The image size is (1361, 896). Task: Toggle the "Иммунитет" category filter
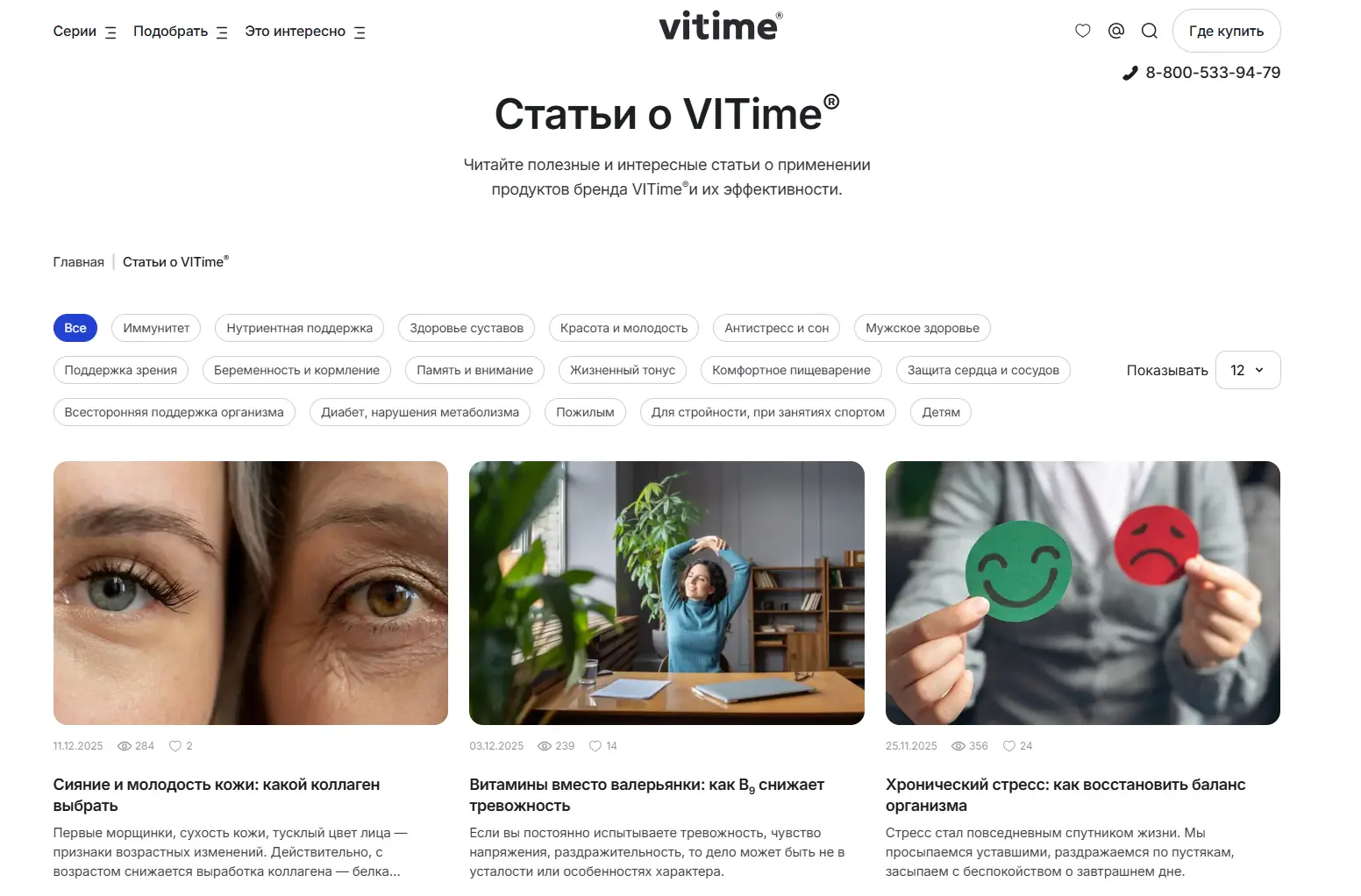pyautogui.click(x=156, y=328)
